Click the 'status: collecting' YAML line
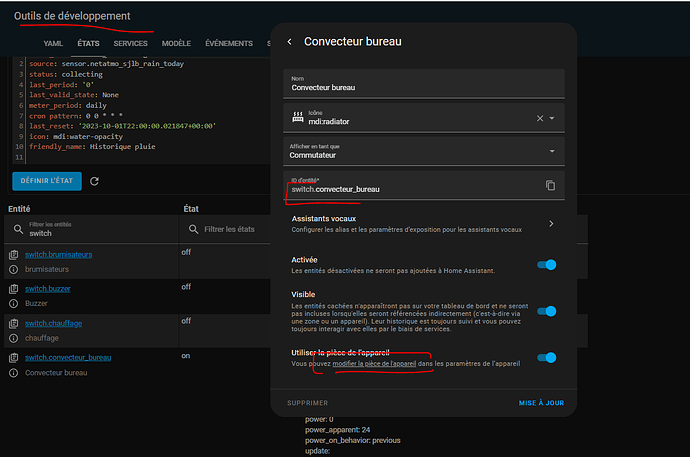Viewport: 690px width, 457px height. pyautogui.click(x=66, y=74)
